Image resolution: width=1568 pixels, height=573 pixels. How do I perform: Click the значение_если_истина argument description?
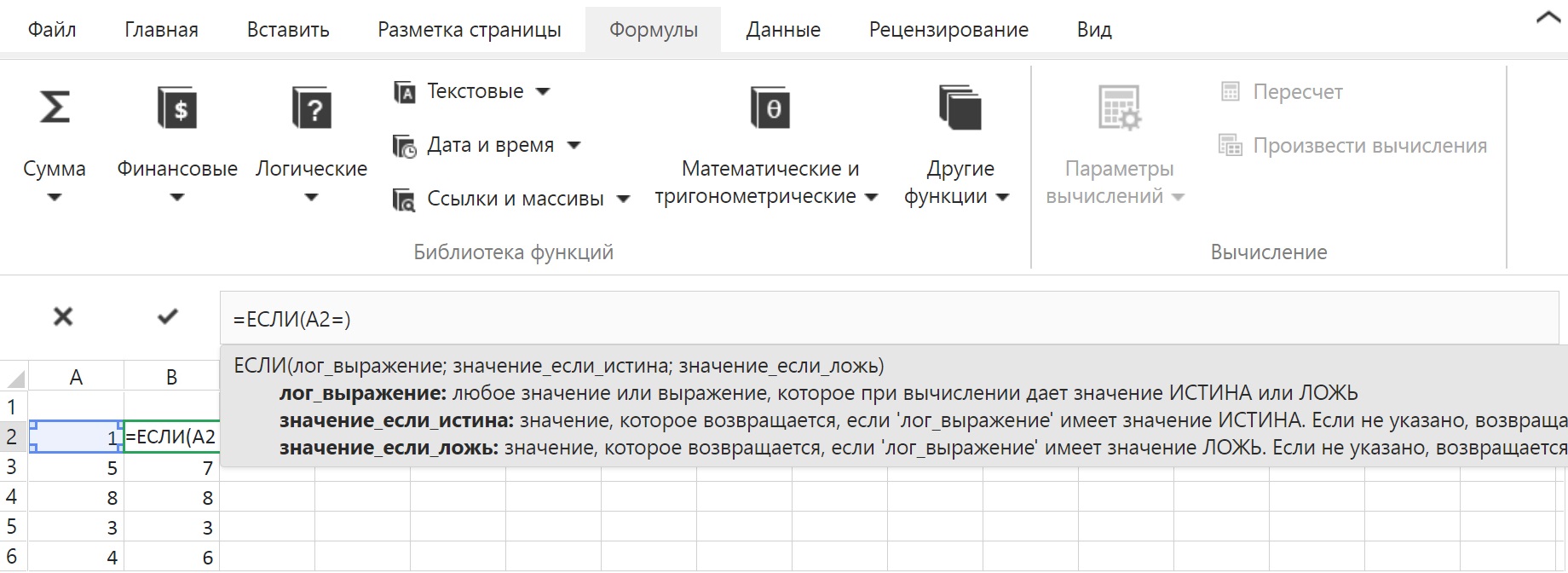(x=923, y=420)
